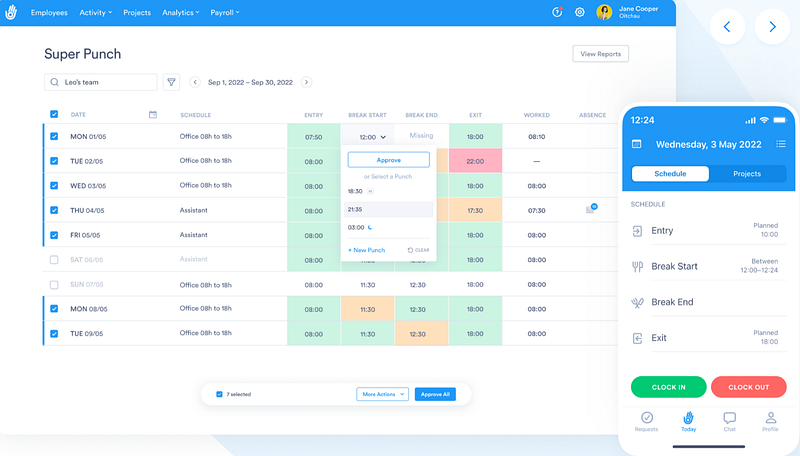Open the Analytics menu dropdown
Image resolution: width=800 pixels, height=456 pixels.
(181, 13)
